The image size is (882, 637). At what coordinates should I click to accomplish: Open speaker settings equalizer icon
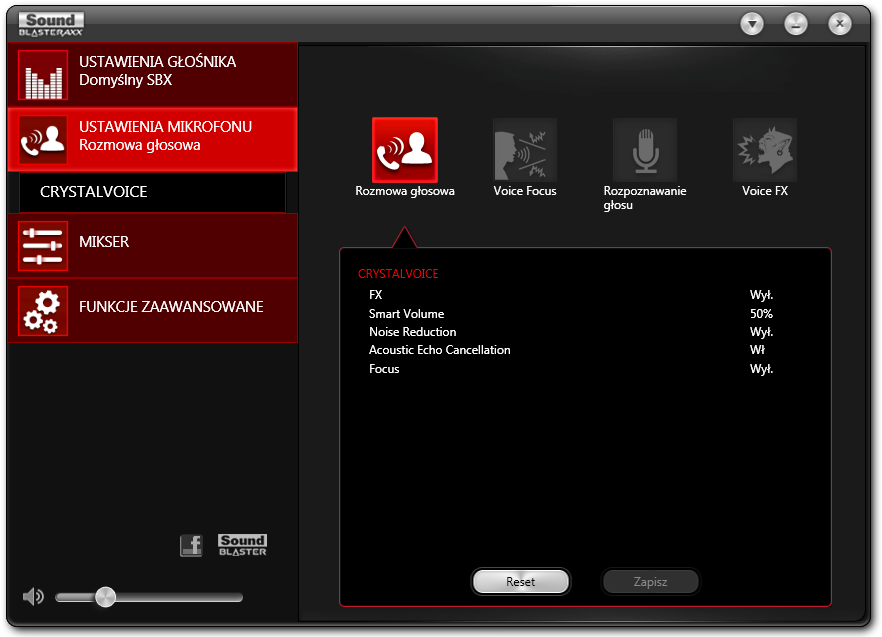pyautogui.click(x=43, y=75)
